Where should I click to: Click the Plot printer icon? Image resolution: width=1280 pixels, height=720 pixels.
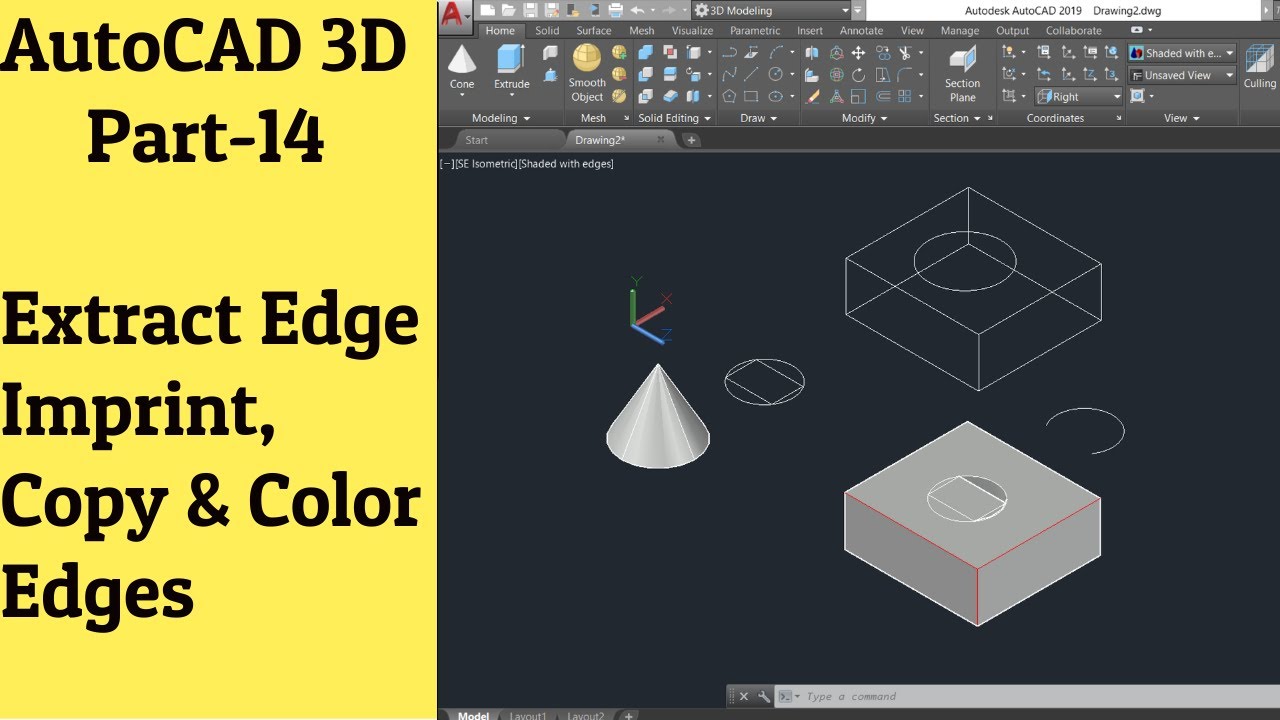(615, 10)
